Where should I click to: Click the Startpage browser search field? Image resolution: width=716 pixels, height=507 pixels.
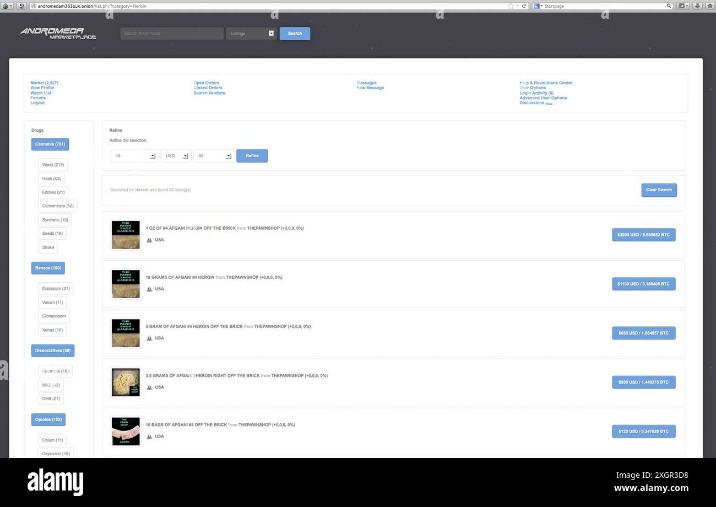point(605,6)
